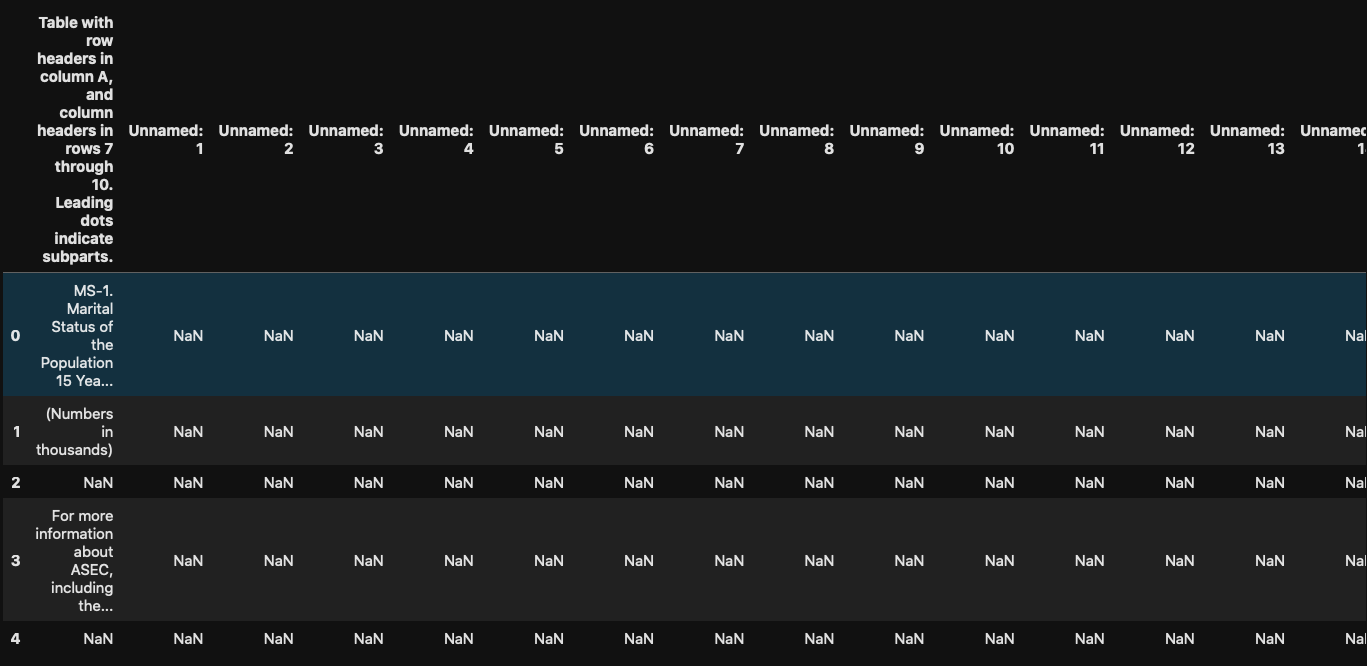Select the 'Unnamed: 6' column header
Screen dimensions: 1367x666
(616, 140)
